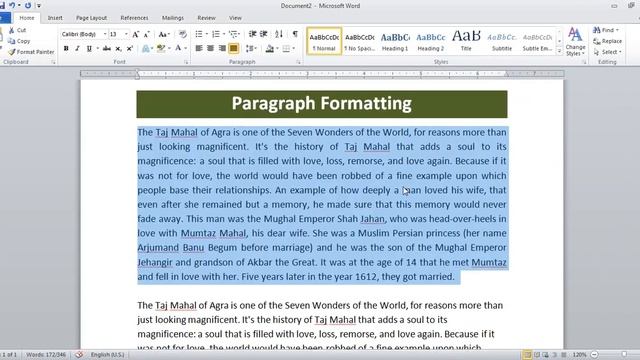The height and width of the screenshot is (360, 640).
Task: Open the Change Styles menu
Action: point(576,42)
